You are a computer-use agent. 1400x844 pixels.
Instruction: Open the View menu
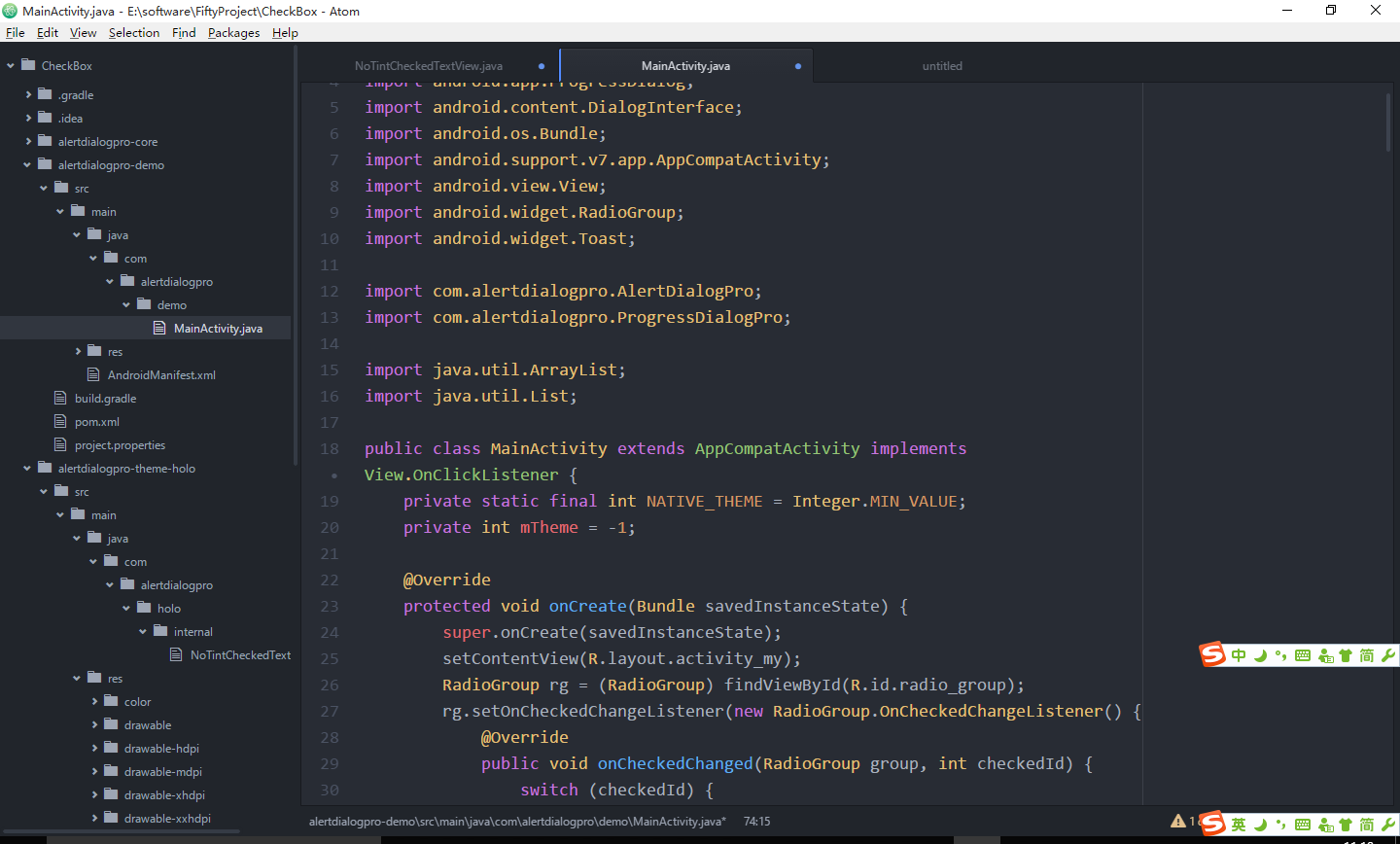(84, 32)
